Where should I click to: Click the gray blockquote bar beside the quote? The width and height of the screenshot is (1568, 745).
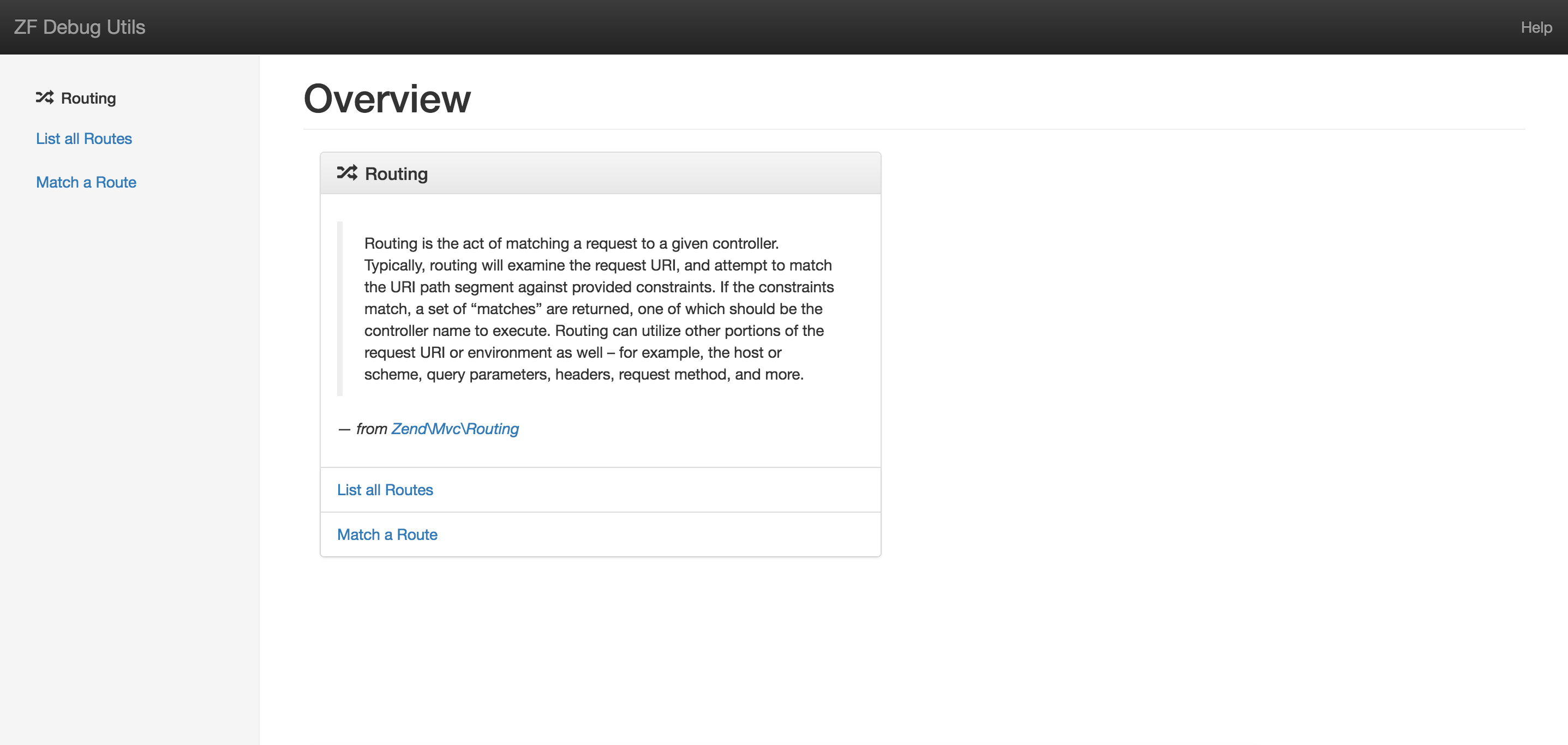click(340, 309)
